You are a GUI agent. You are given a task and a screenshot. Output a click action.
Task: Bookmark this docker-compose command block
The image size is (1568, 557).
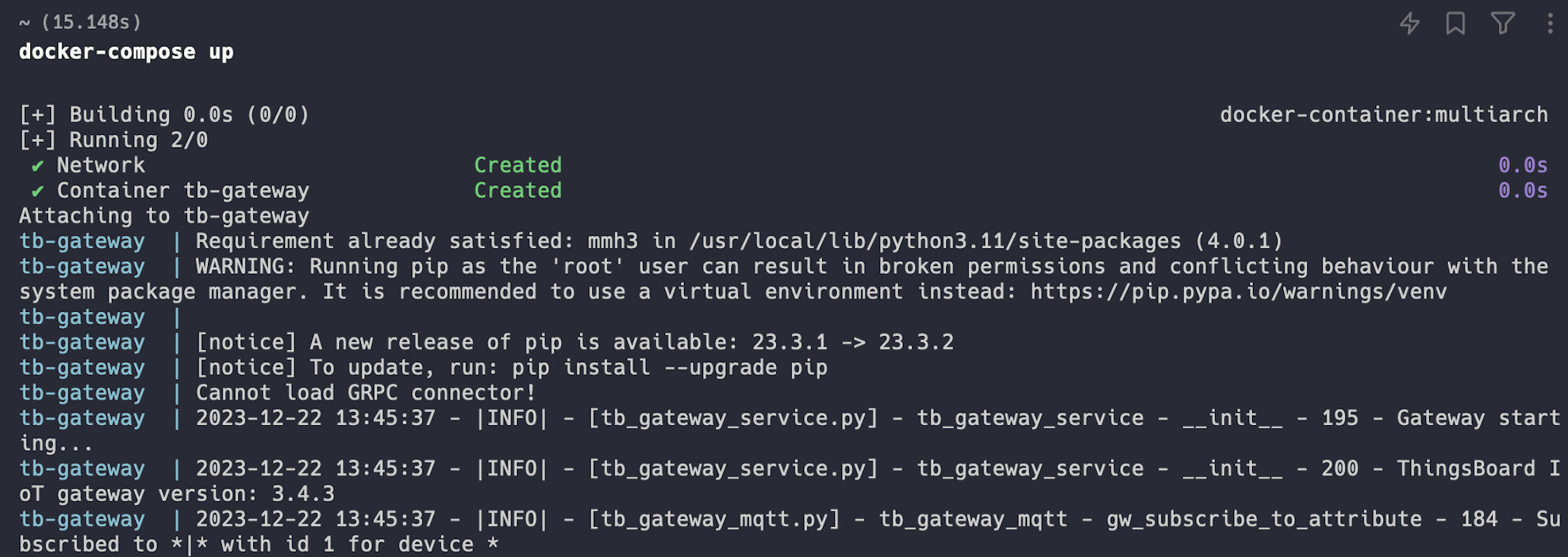(x=1455, y=23)
